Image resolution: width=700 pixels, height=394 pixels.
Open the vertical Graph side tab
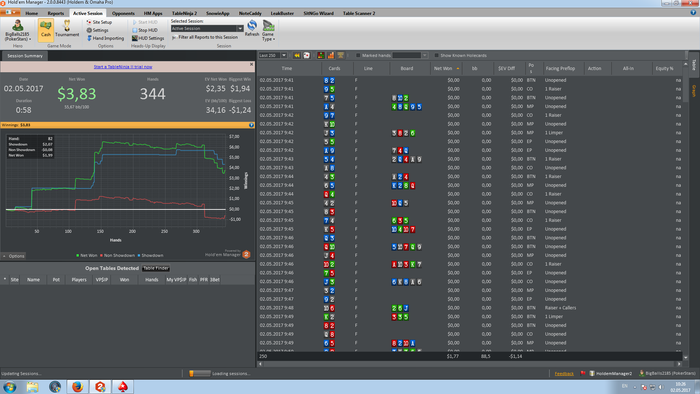coord(694,91)
